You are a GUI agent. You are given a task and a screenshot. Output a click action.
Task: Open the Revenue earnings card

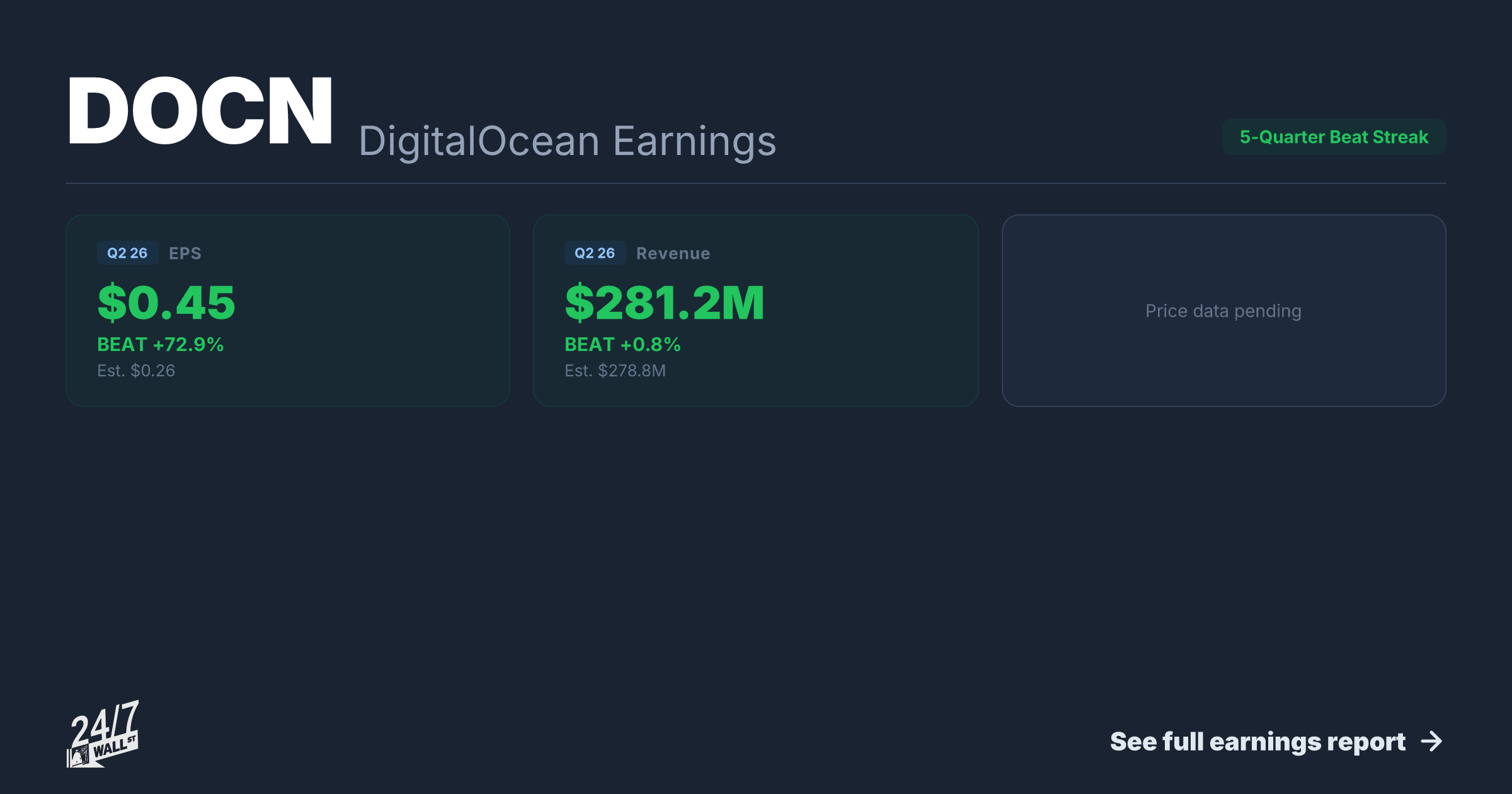[x=755, y=311]
